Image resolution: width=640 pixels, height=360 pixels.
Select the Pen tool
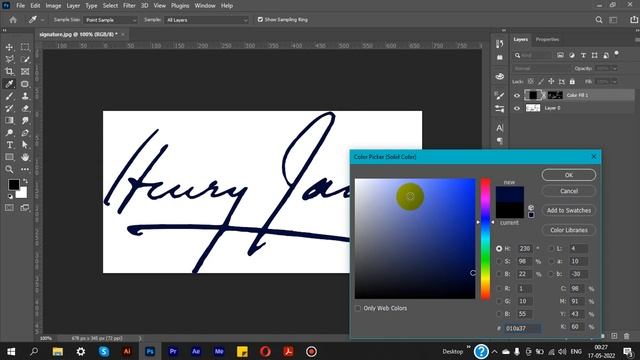coord(25,133)
